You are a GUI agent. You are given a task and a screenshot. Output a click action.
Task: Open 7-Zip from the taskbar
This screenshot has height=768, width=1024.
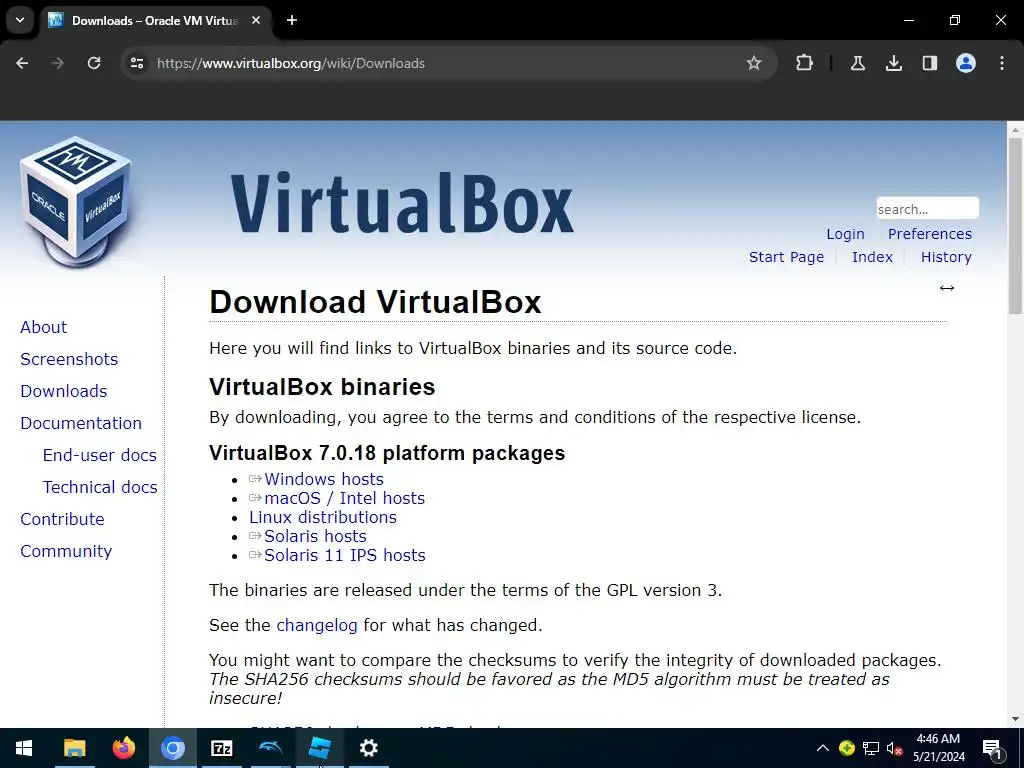[221, 748]
